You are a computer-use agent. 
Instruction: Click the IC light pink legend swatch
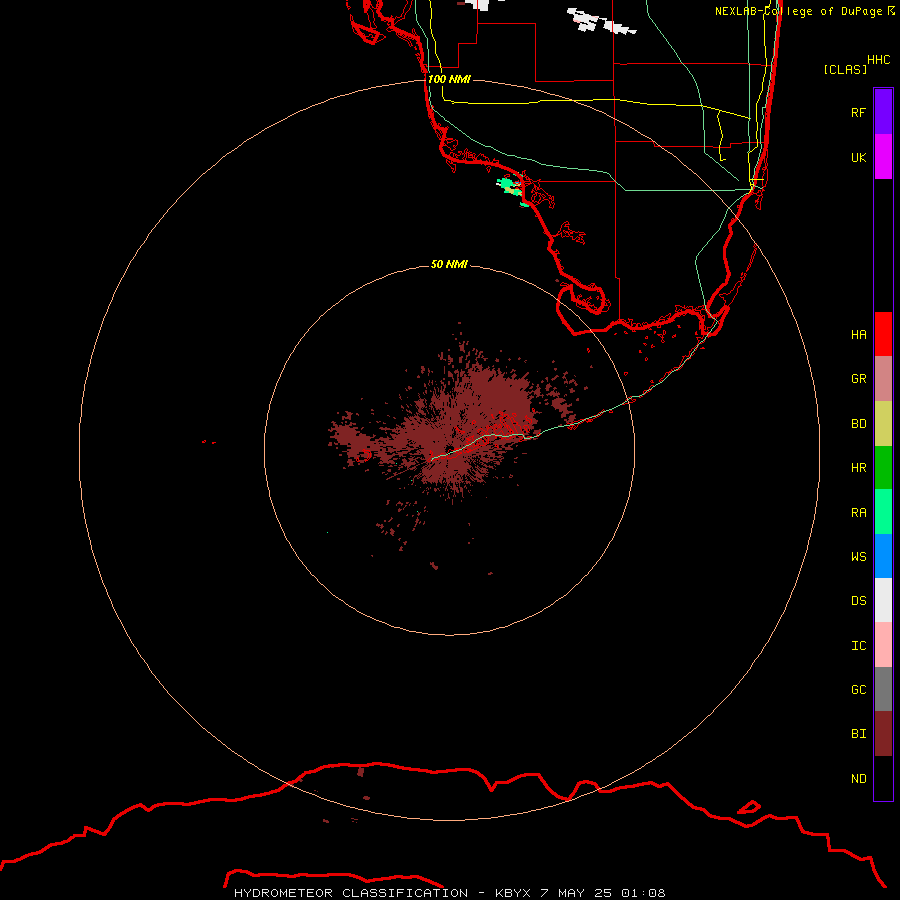883,645
